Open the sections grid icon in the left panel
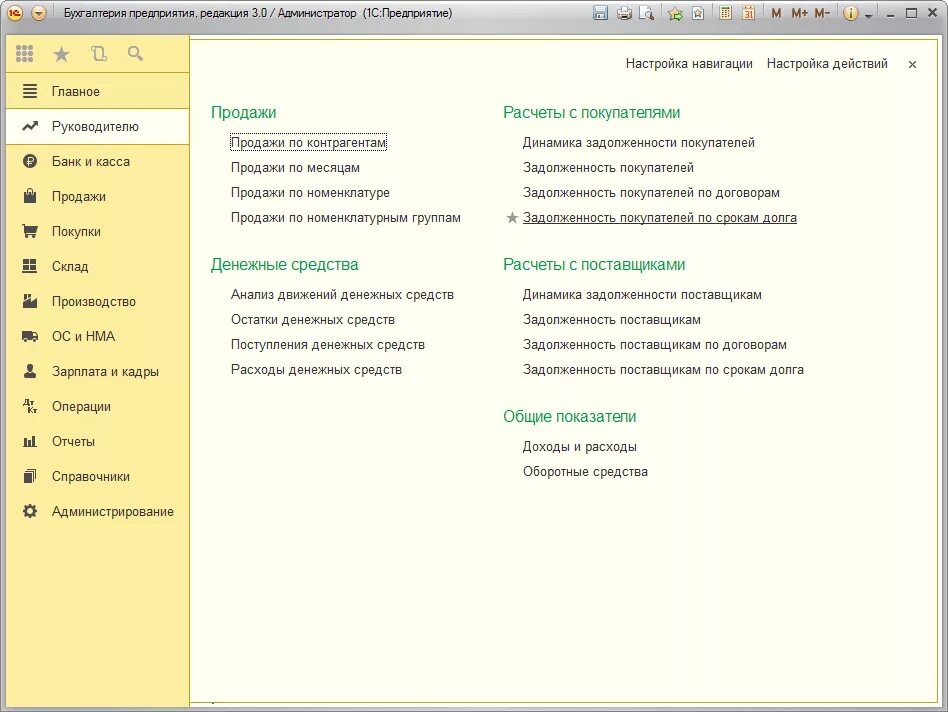The height and width of the screenshot is (712, 948). pos(24,54)
